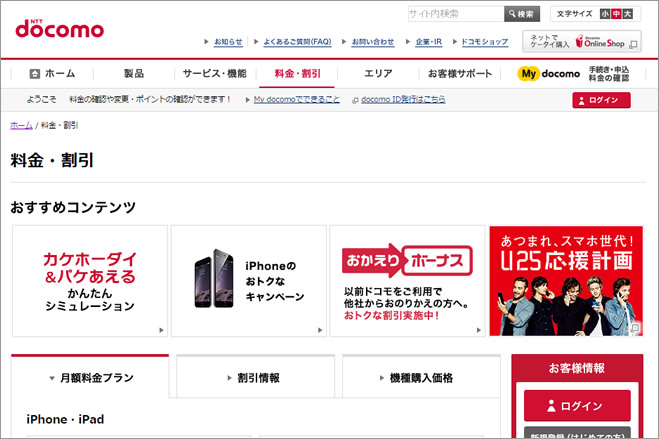Select the お客様サポート navigation tab

pyautogui.click(x=460, y=74)
